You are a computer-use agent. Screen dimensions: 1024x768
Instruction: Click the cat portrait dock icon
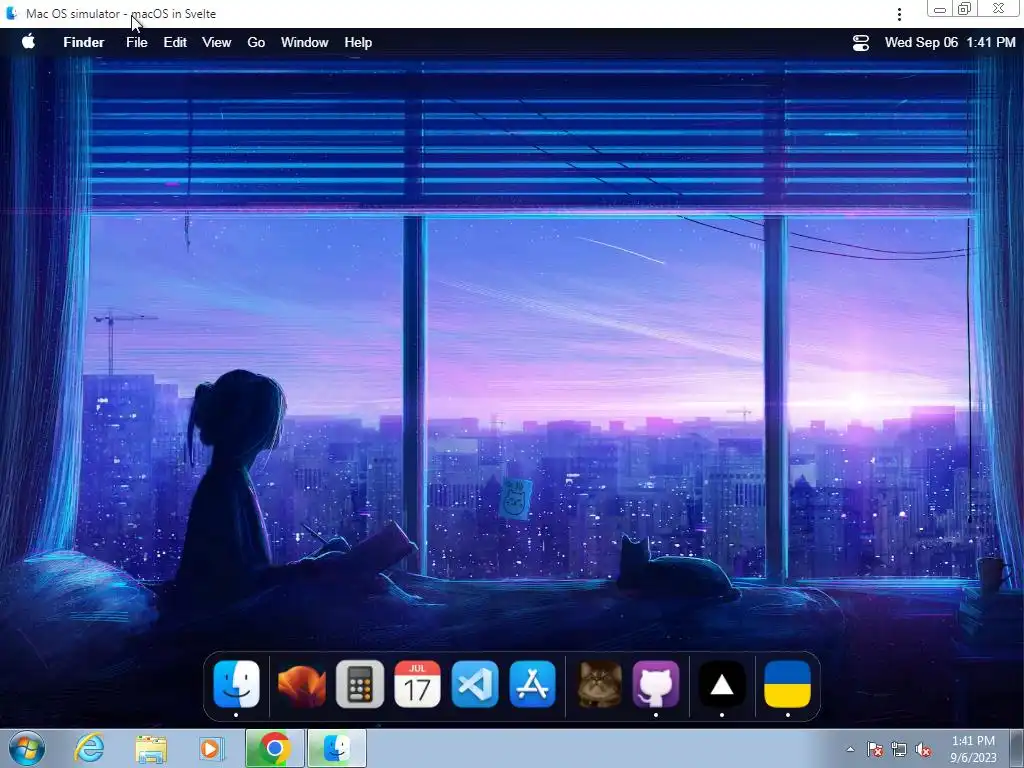click(600, 684)
